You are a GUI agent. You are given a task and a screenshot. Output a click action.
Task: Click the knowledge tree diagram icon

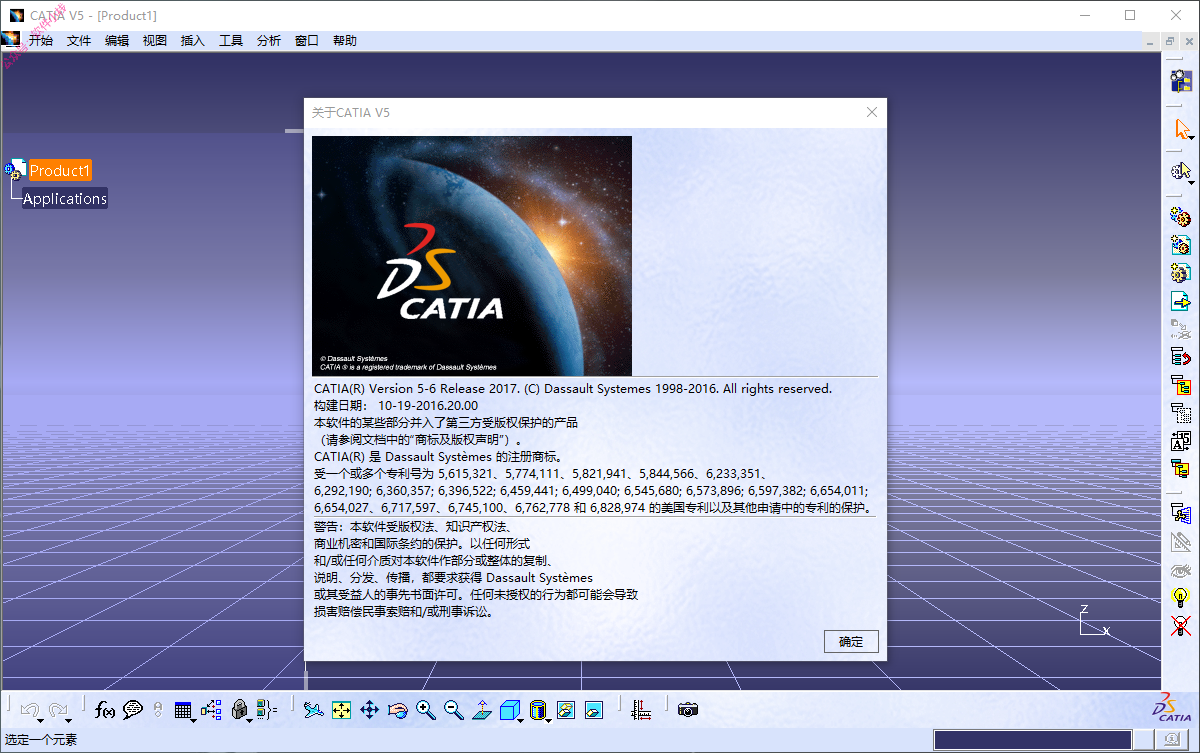pos(211,709)
